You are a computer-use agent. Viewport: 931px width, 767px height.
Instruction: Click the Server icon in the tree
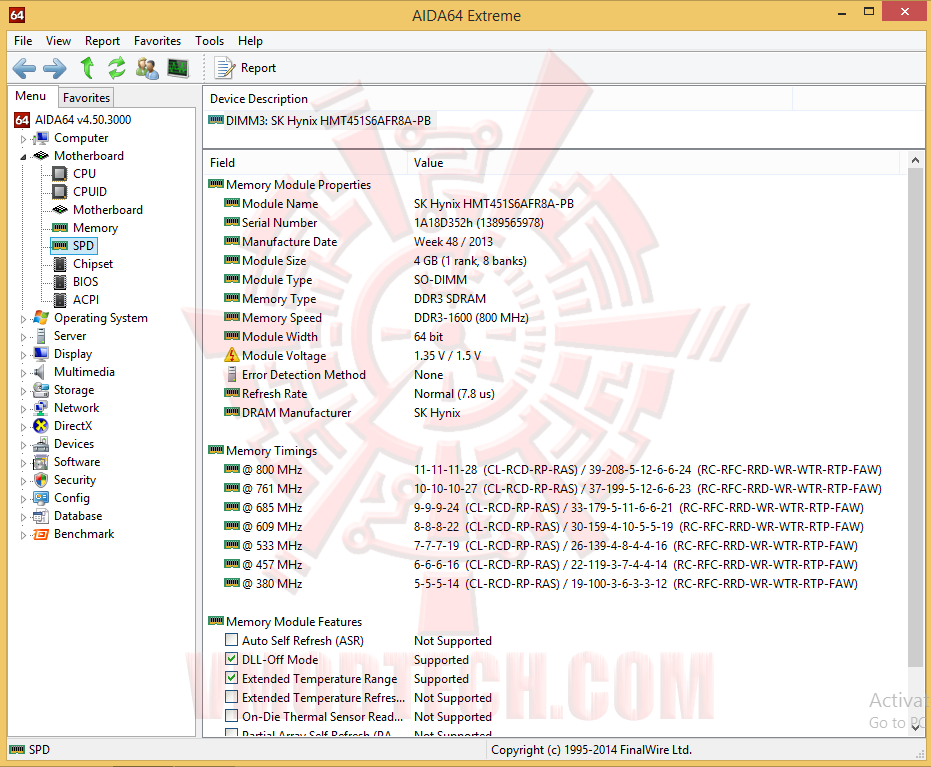click(x=41, y=336)
